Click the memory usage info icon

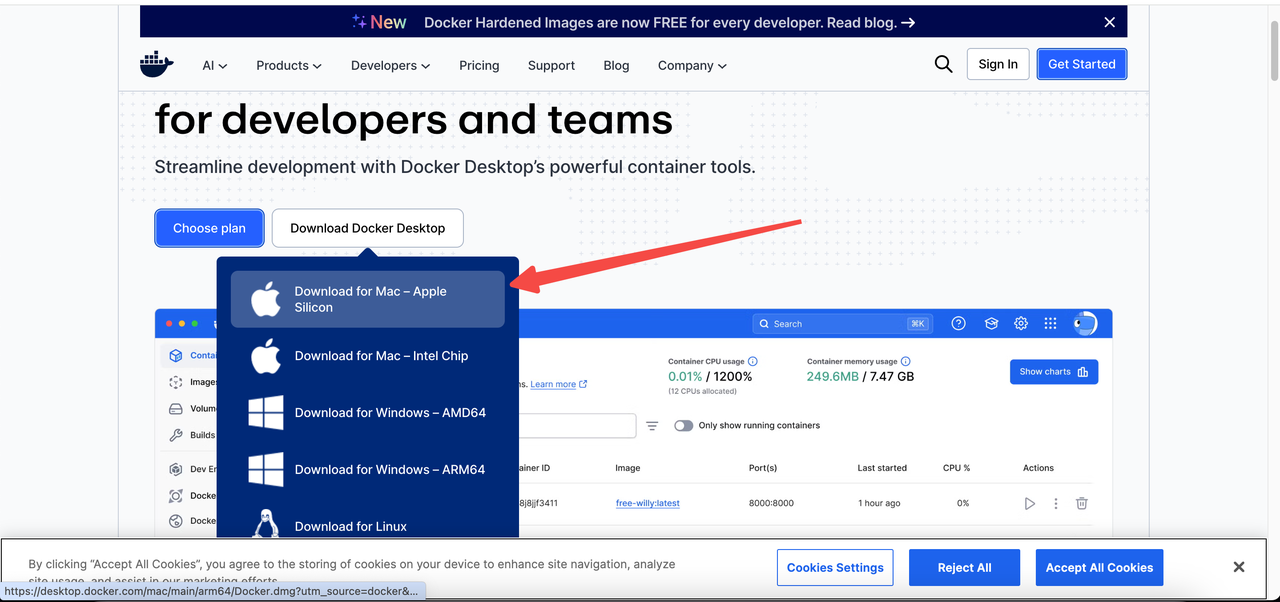pos(906,361)
